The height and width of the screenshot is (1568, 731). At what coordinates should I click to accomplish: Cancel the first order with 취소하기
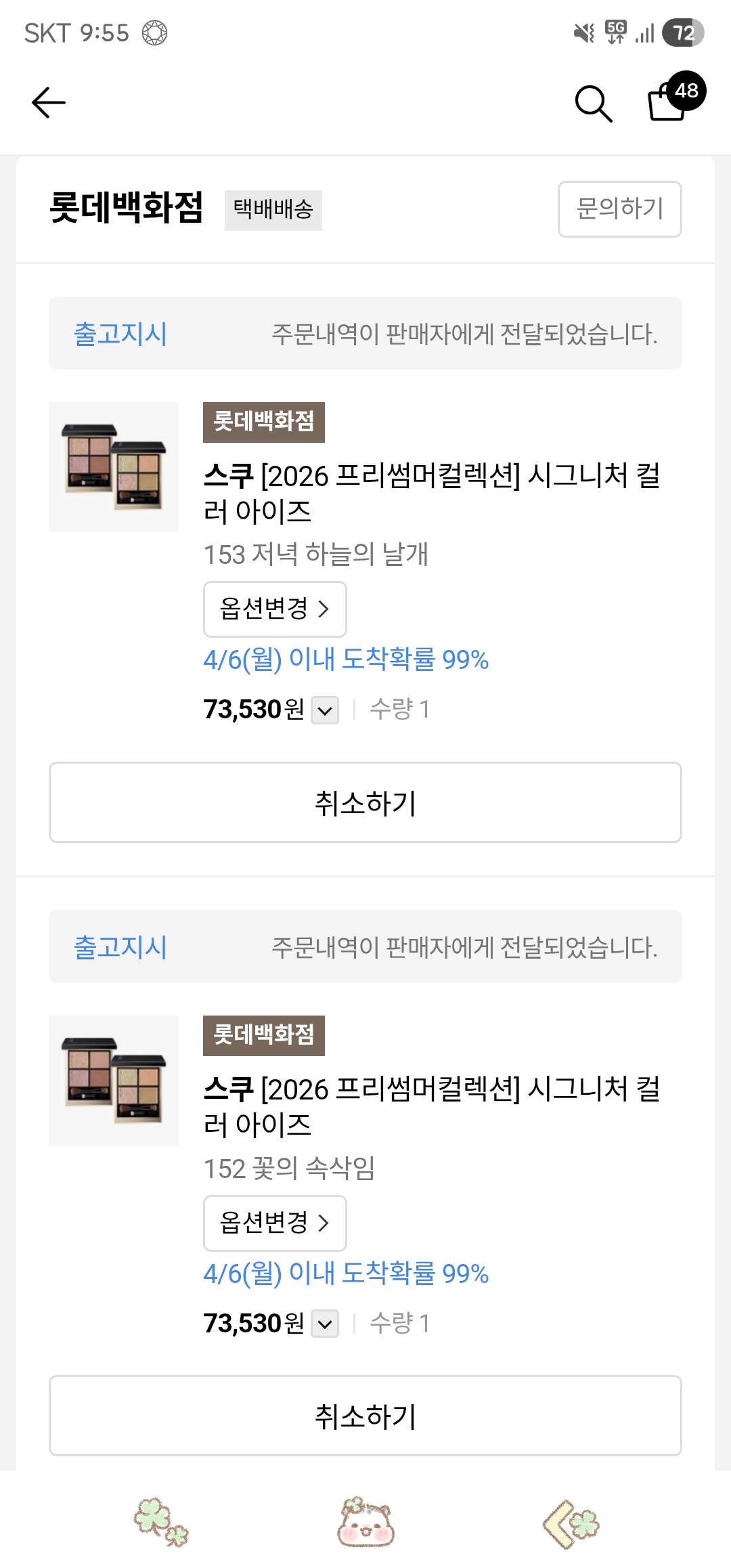click(365, 802)
